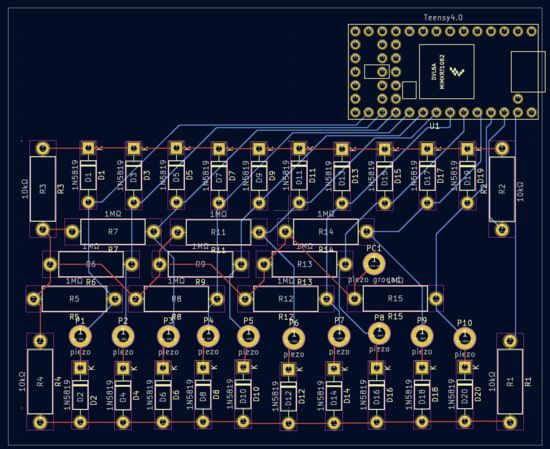Click the P6 piezo pad
Viewport: 550px width, 449px height.
[294, 338]
